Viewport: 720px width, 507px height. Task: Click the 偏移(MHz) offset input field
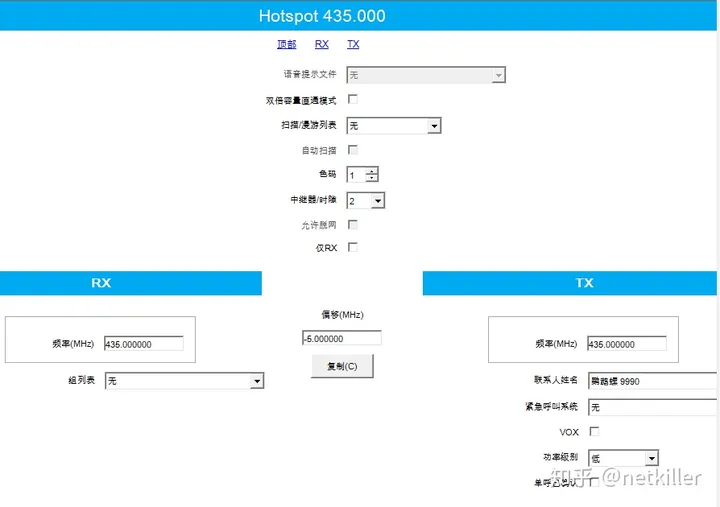point(341,338)
